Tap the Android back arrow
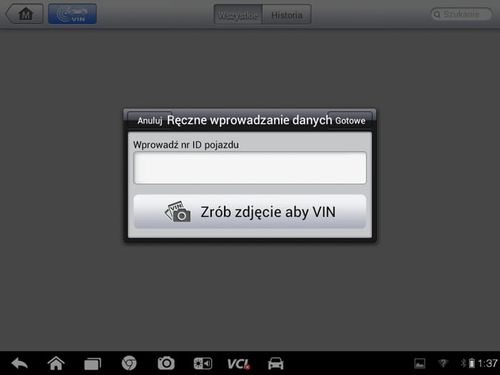The width and height of the screenshot is (500, 375). 20,363
